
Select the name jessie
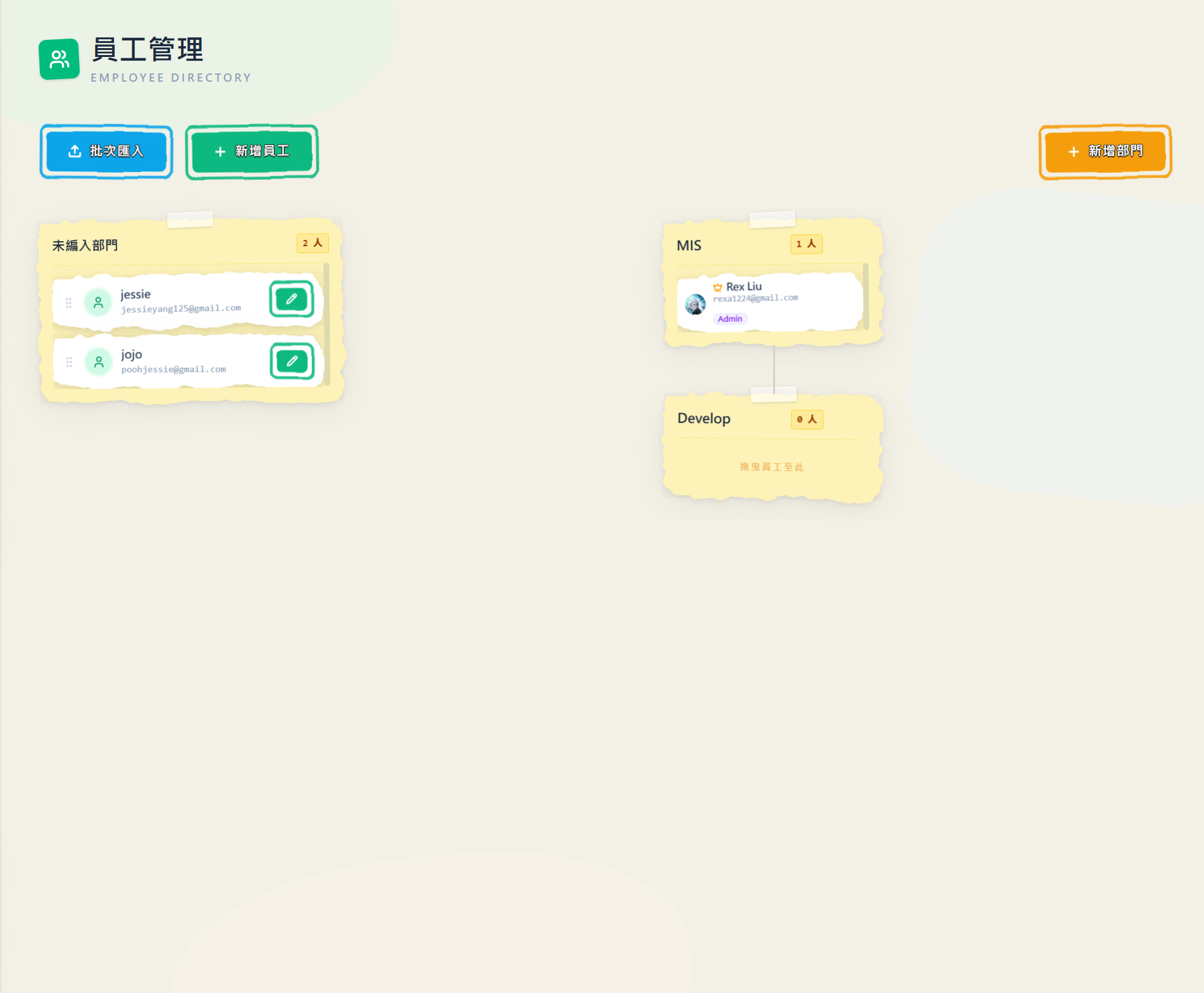coord(135,294)
